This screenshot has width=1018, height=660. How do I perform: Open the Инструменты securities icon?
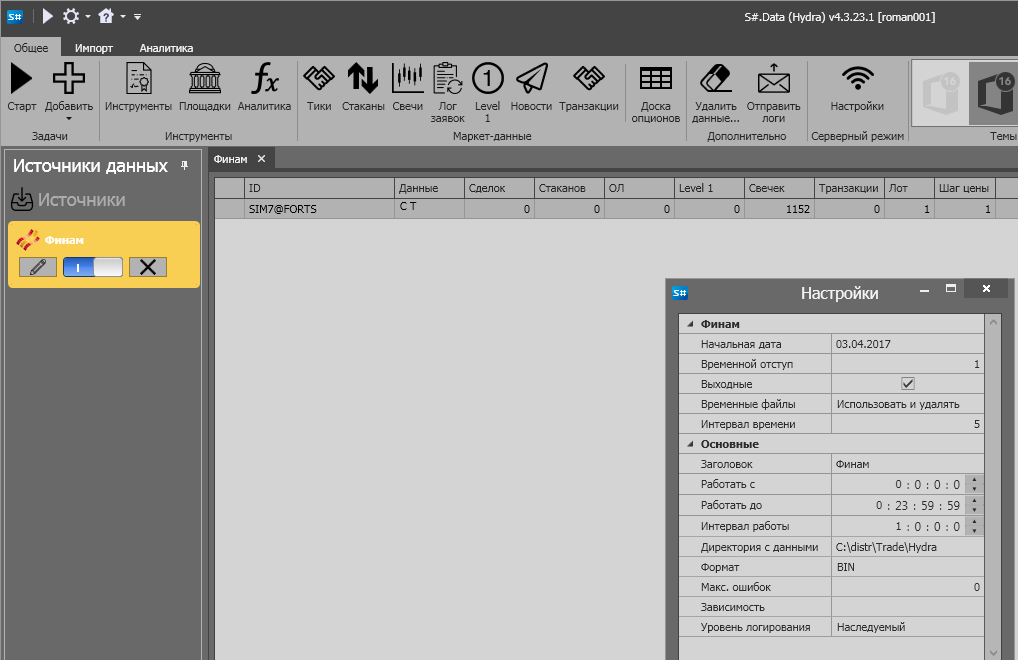point(138,79)
